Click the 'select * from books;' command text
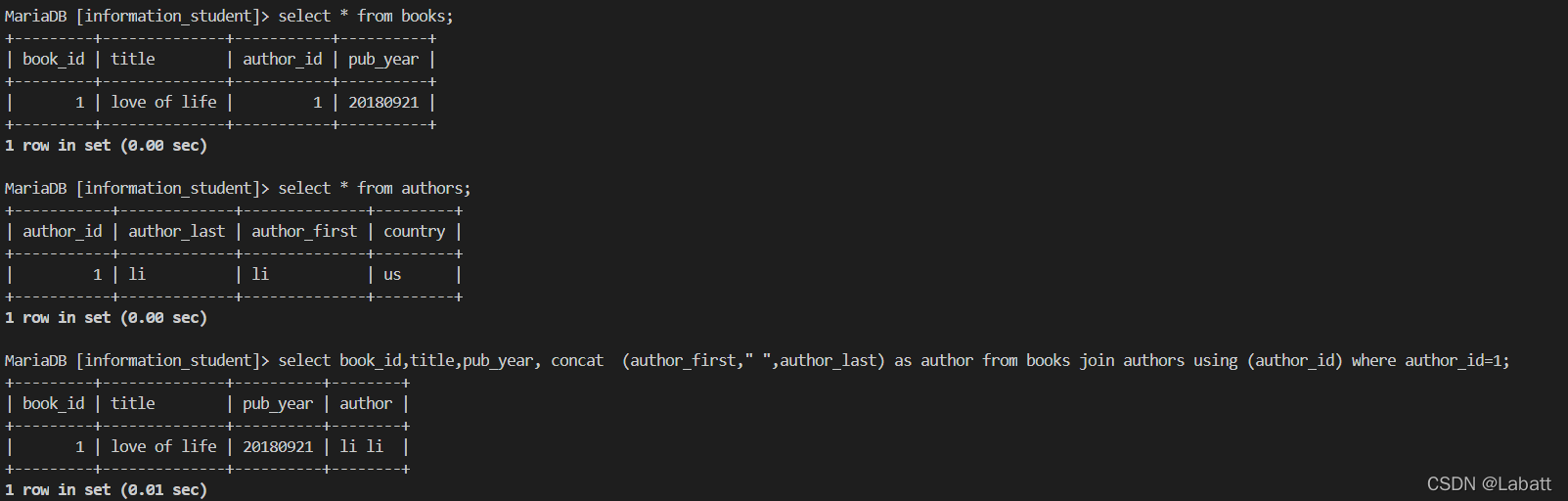1568x501 pixels. coord(366,17)
